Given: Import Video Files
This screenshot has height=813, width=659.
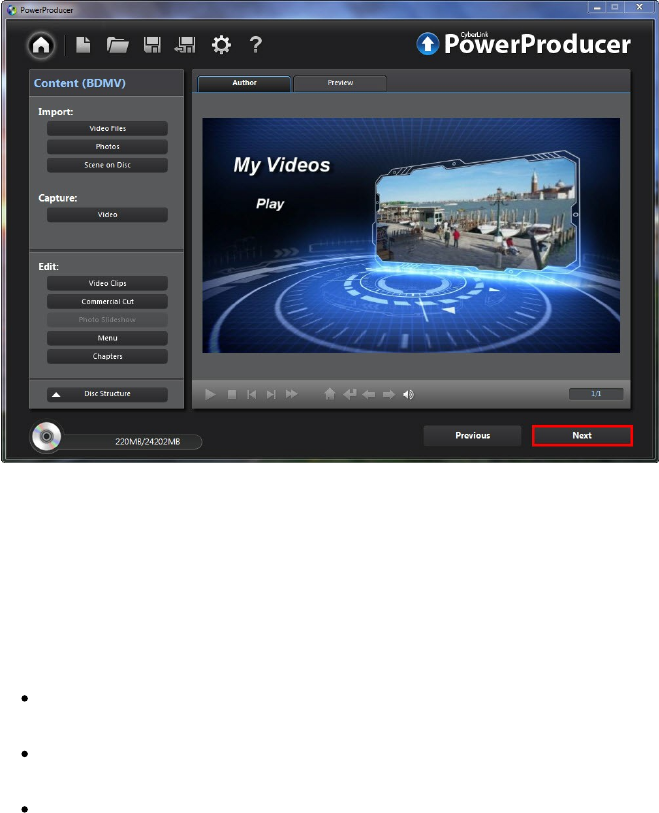Looking at the screenshot, I should click(107, 129).
